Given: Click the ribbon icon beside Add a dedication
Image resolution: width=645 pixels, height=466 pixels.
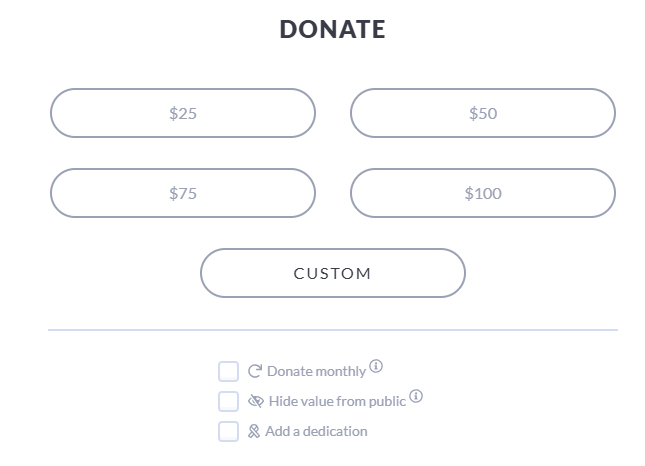Looking at the screenshot, I should coord(254,431).
